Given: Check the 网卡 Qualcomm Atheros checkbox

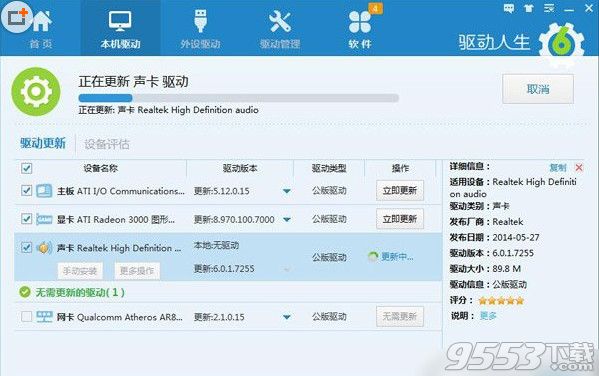Looking at the screenshot, I should point(26,316).
